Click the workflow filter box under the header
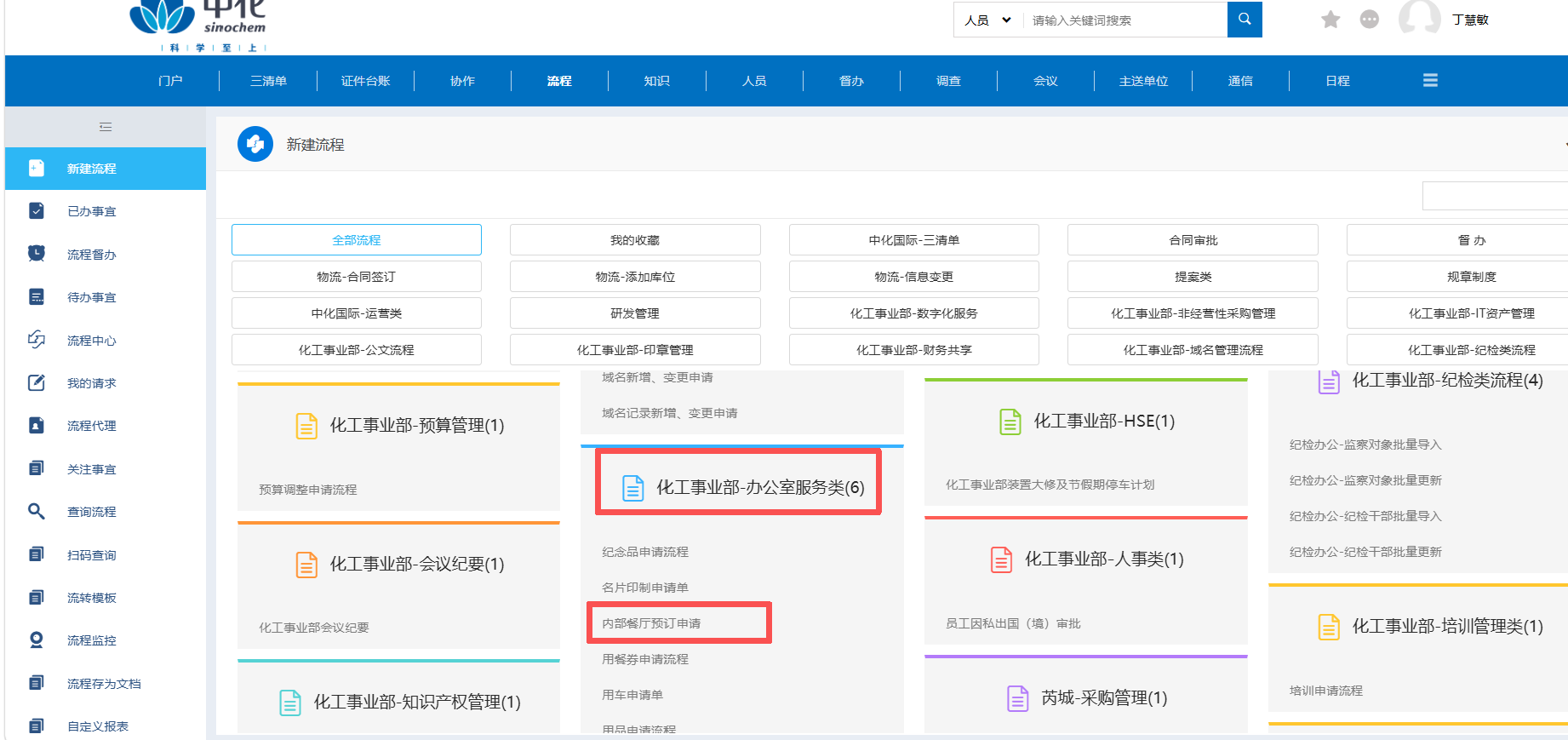 coord(1494,195)
